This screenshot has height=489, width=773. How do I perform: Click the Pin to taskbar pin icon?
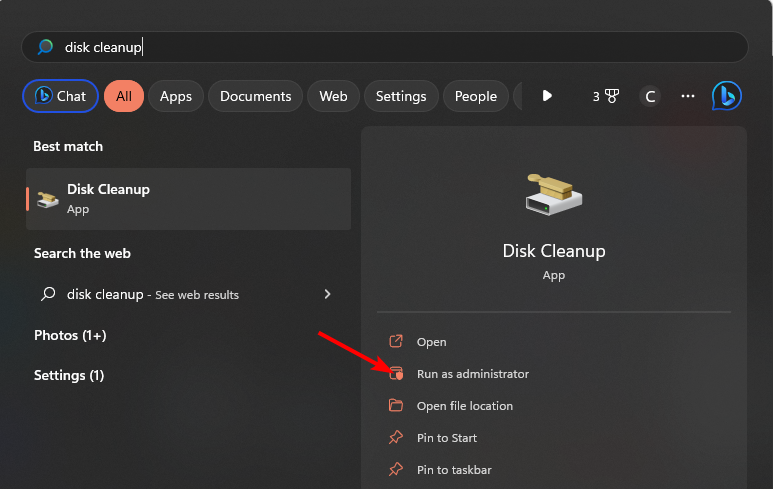click(x=396, y=470)
